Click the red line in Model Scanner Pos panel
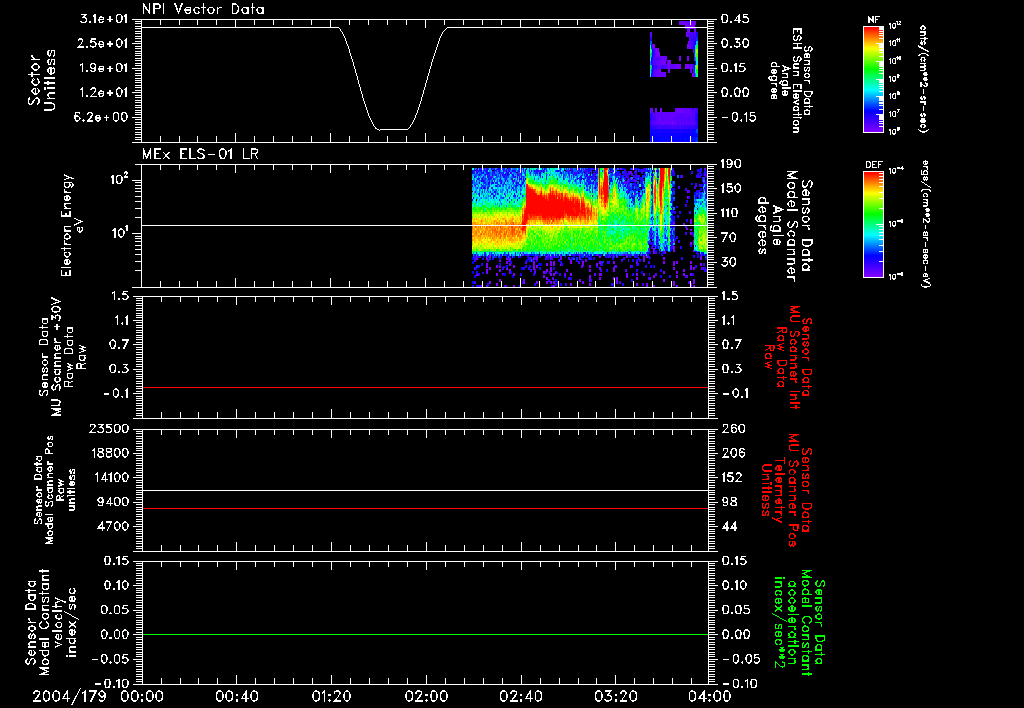The width and height of the screenshot is (1024, 708). 425,508
